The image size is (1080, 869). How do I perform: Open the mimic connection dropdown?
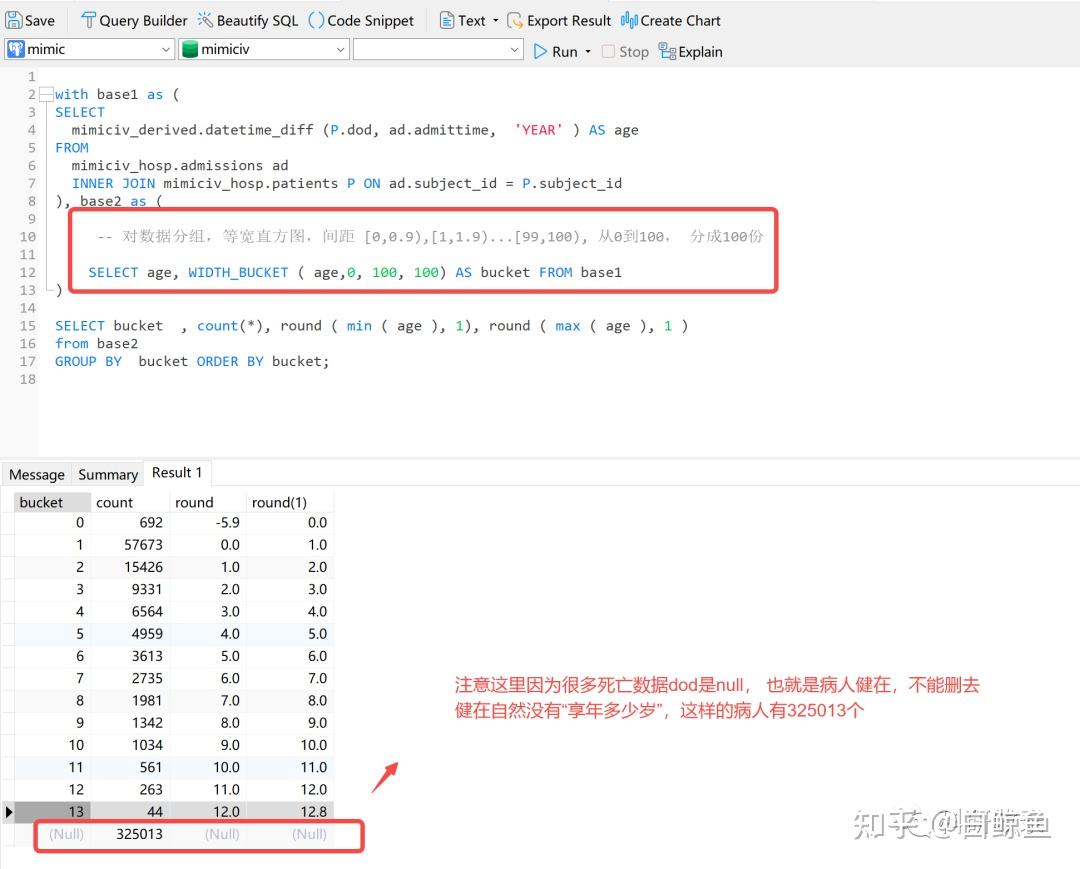tap(167, 48)
